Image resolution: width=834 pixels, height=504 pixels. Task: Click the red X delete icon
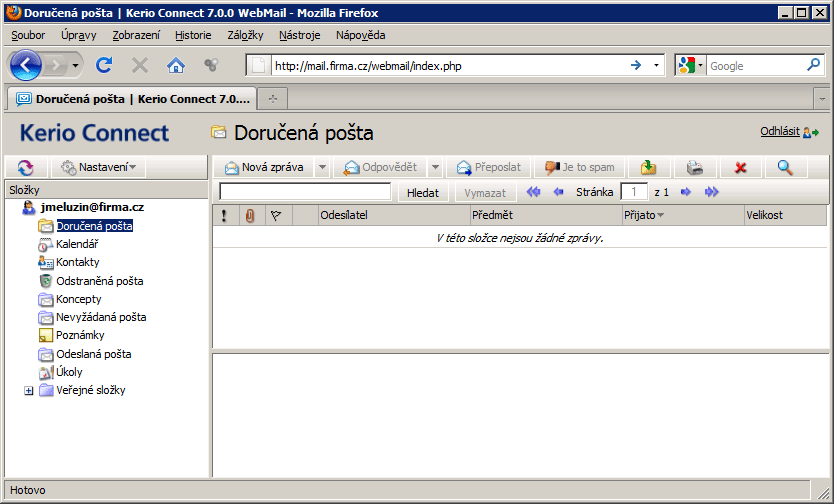[740, 167]
